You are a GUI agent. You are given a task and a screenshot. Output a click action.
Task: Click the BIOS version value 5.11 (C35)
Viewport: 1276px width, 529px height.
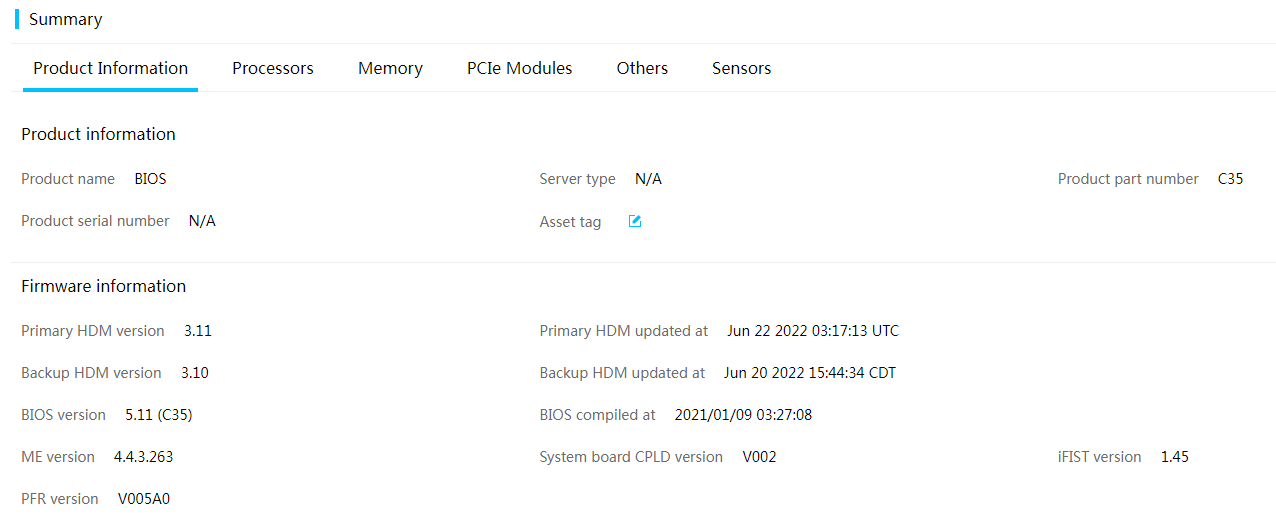159,415
